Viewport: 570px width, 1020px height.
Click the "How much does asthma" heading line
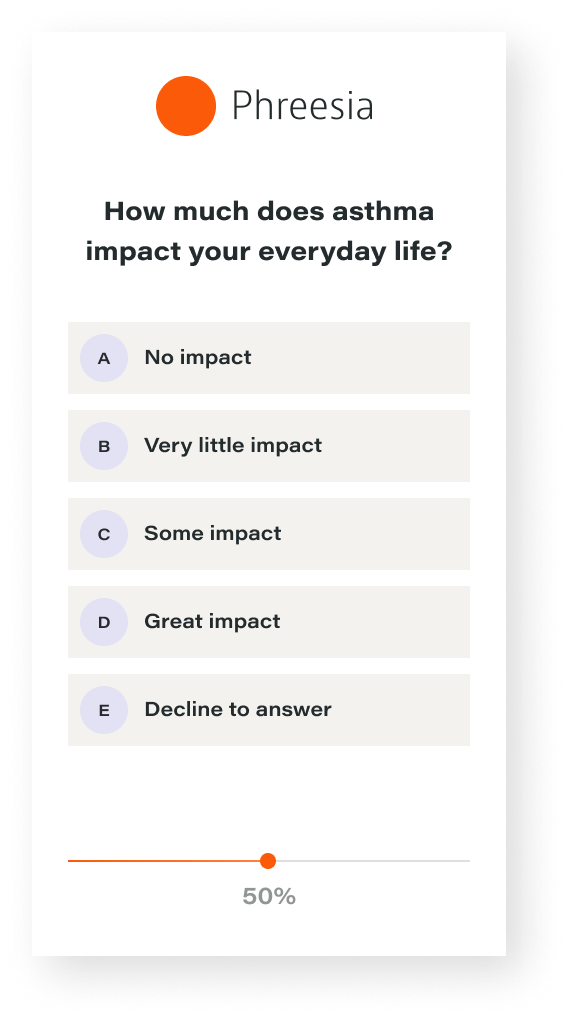tap(269, 211)
